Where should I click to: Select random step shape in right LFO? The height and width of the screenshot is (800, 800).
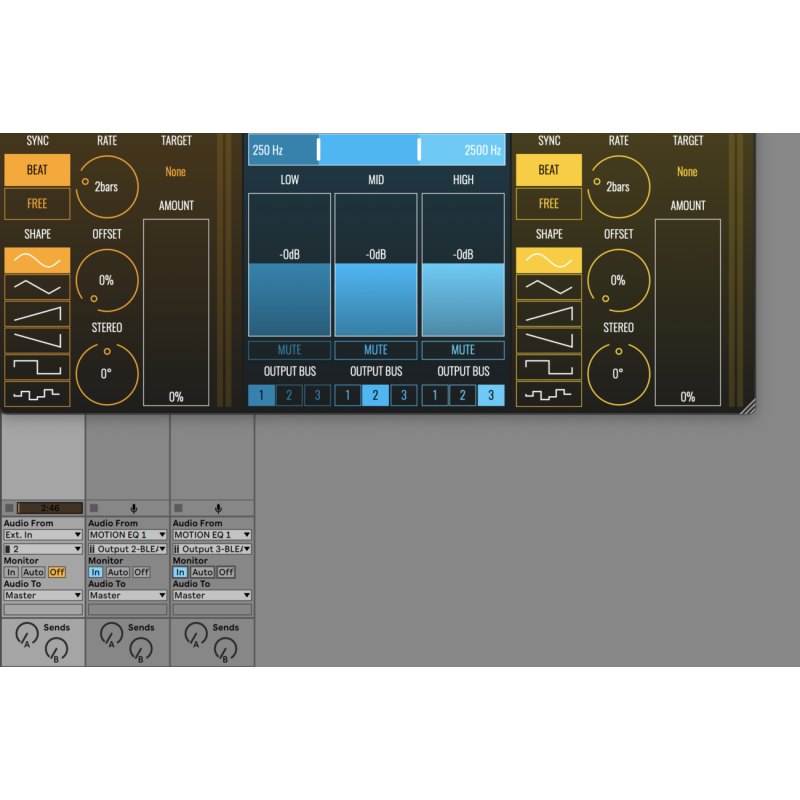tap(549, 394)
